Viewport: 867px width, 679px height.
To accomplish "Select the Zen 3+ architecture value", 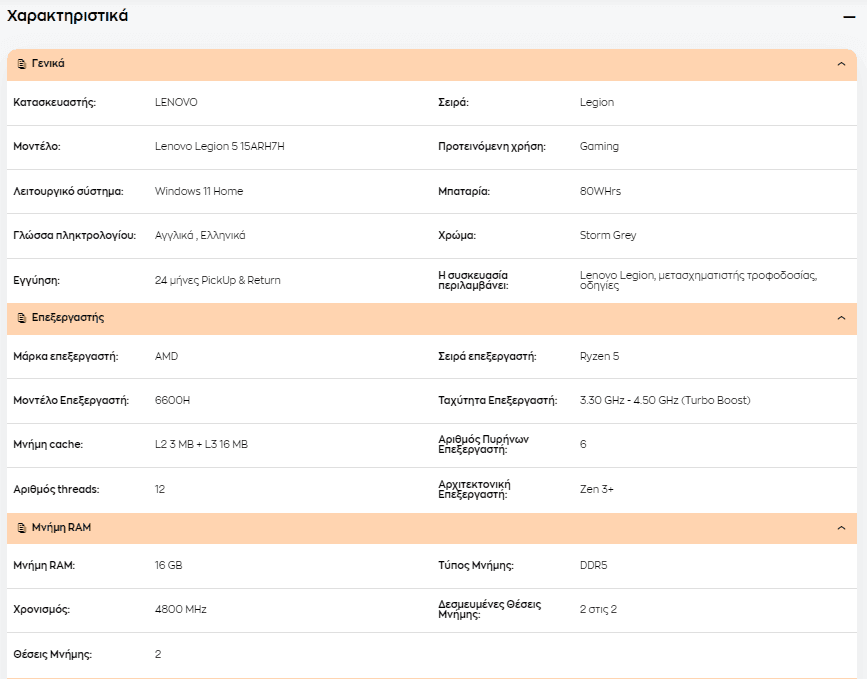I will (597, 489).
